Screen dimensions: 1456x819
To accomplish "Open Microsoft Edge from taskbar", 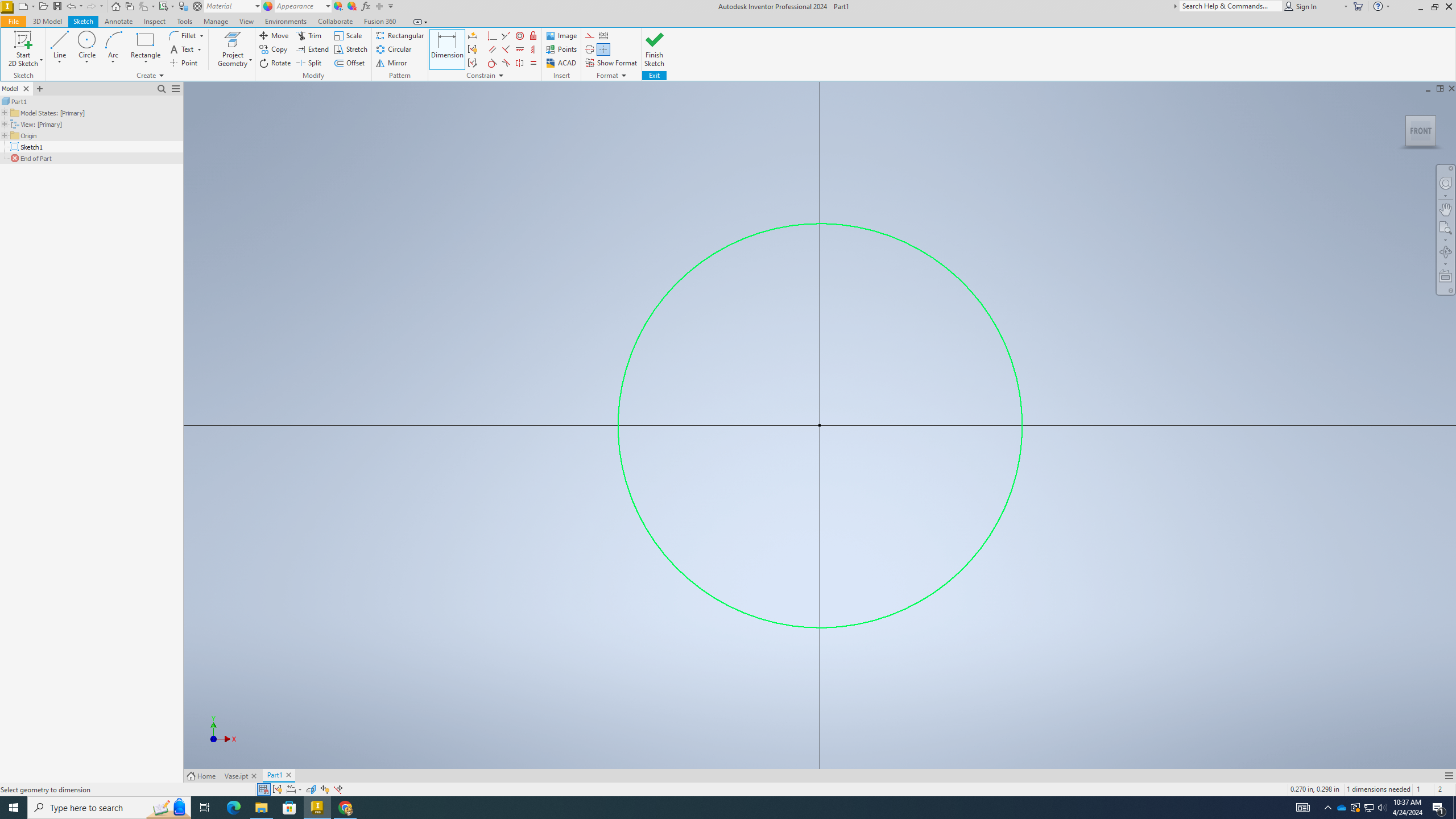I will pyautogui.click(x=234, y=808).
